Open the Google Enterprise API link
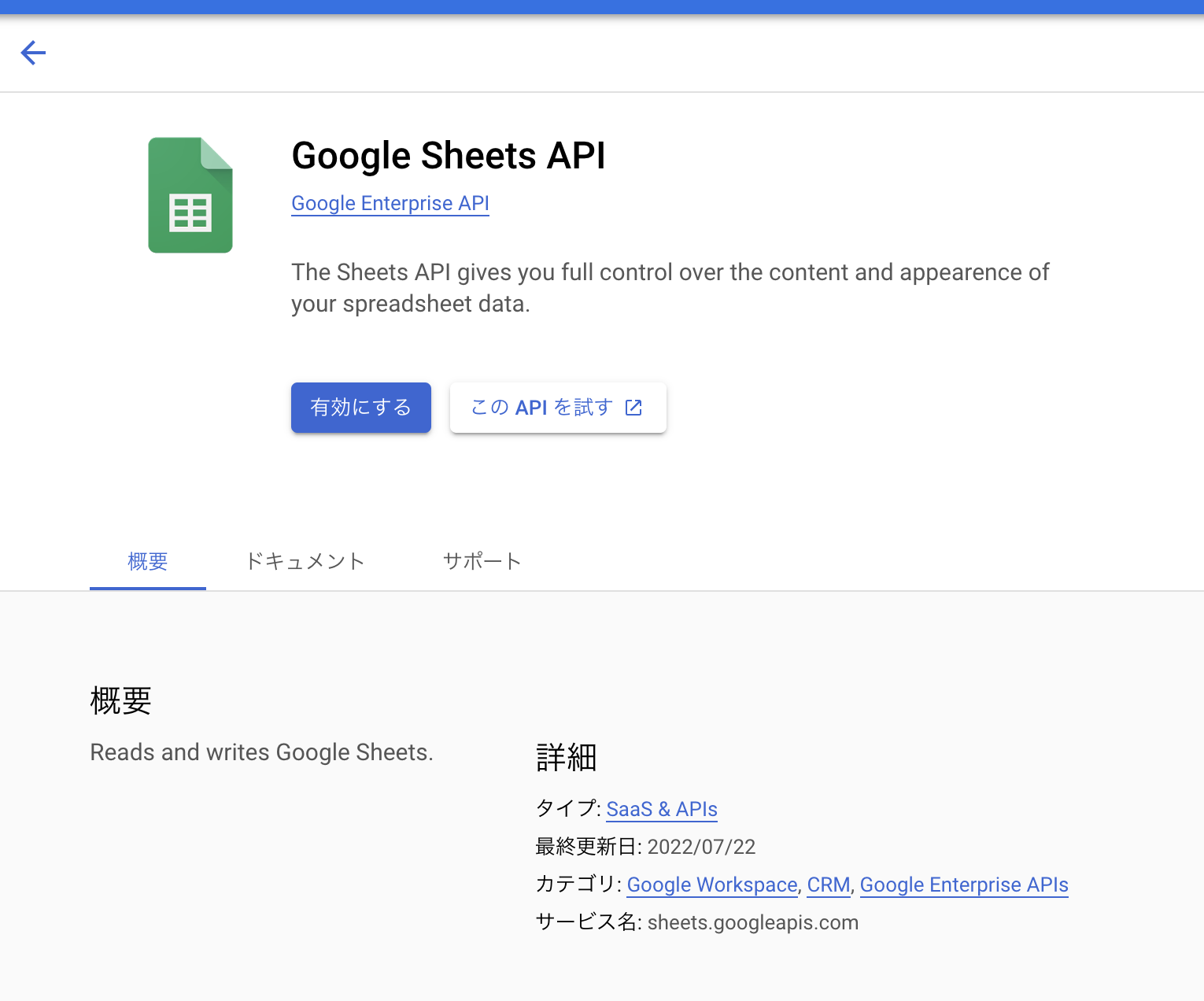1204x1001 pixels. [x=390, y=203]
